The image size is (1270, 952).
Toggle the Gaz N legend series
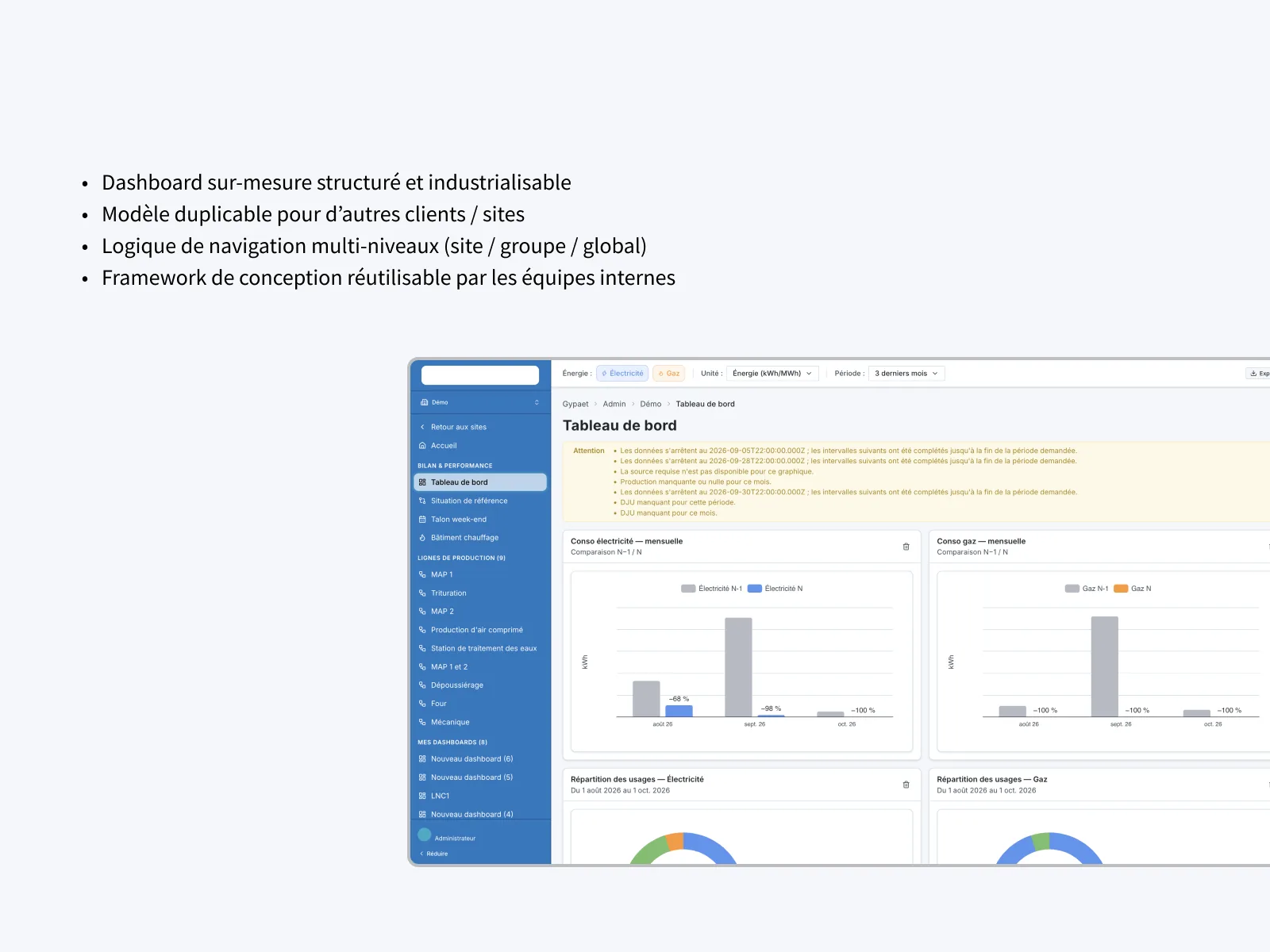click(1133, 589)
